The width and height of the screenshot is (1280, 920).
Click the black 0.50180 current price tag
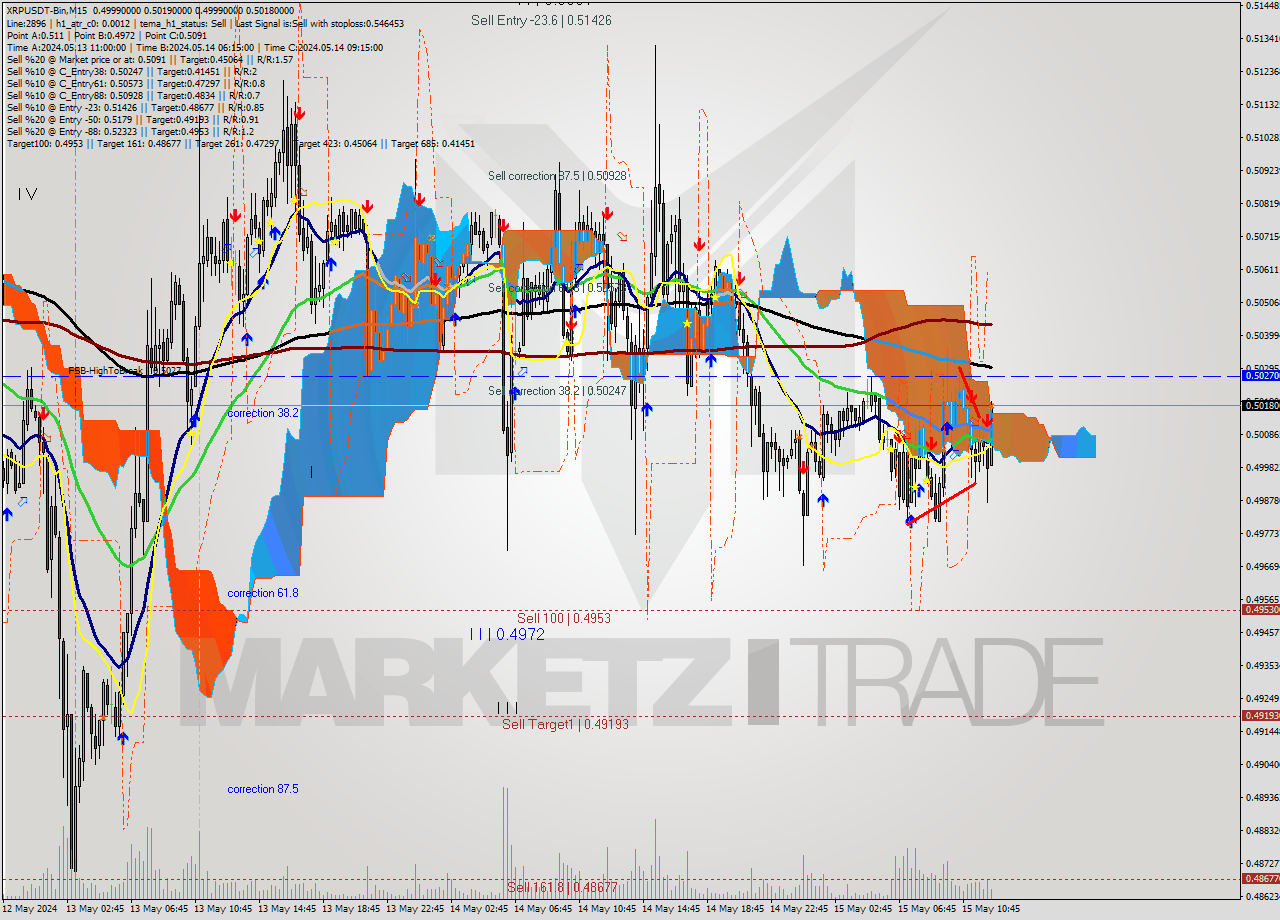[1260, 405]
